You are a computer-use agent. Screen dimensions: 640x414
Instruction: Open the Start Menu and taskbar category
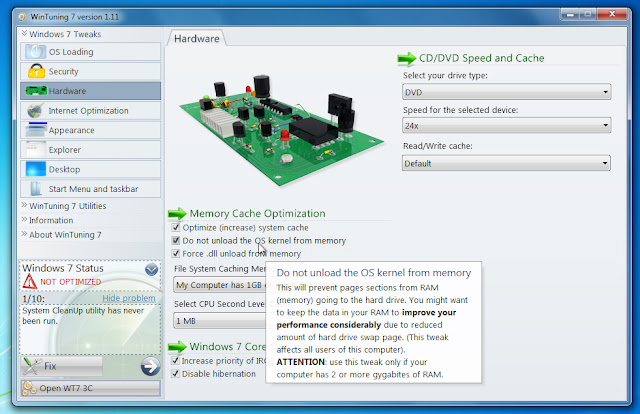point(90,189)
